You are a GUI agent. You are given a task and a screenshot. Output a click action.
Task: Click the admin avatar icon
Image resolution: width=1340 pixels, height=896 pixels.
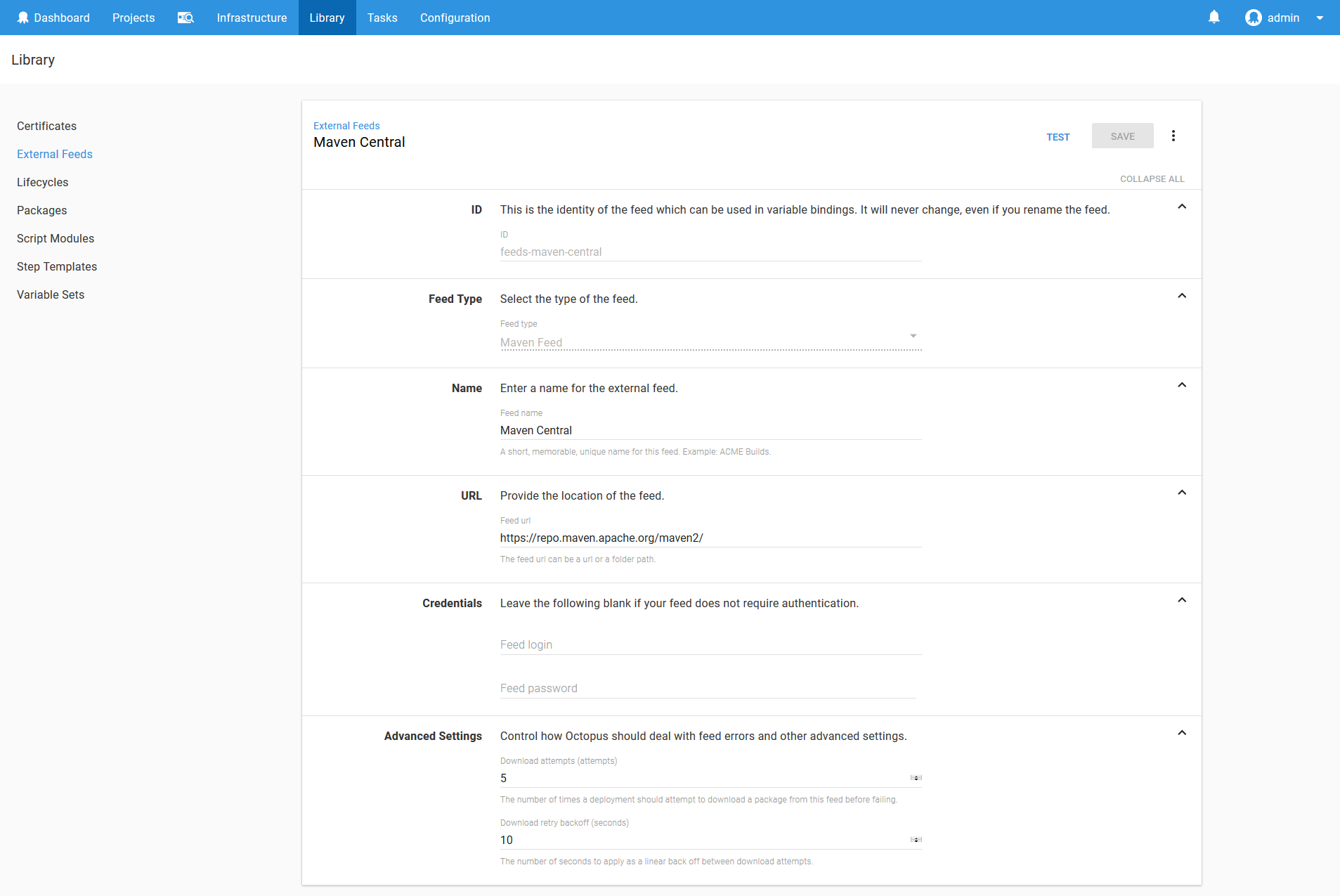[x=1253, y=18]
